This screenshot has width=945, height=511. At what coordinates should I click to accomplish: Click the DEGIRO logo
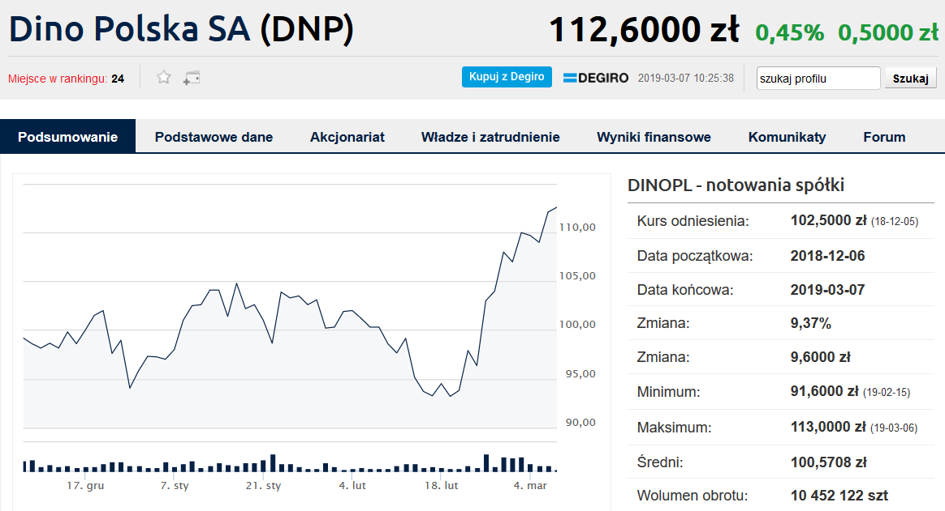tap(596, 78)
